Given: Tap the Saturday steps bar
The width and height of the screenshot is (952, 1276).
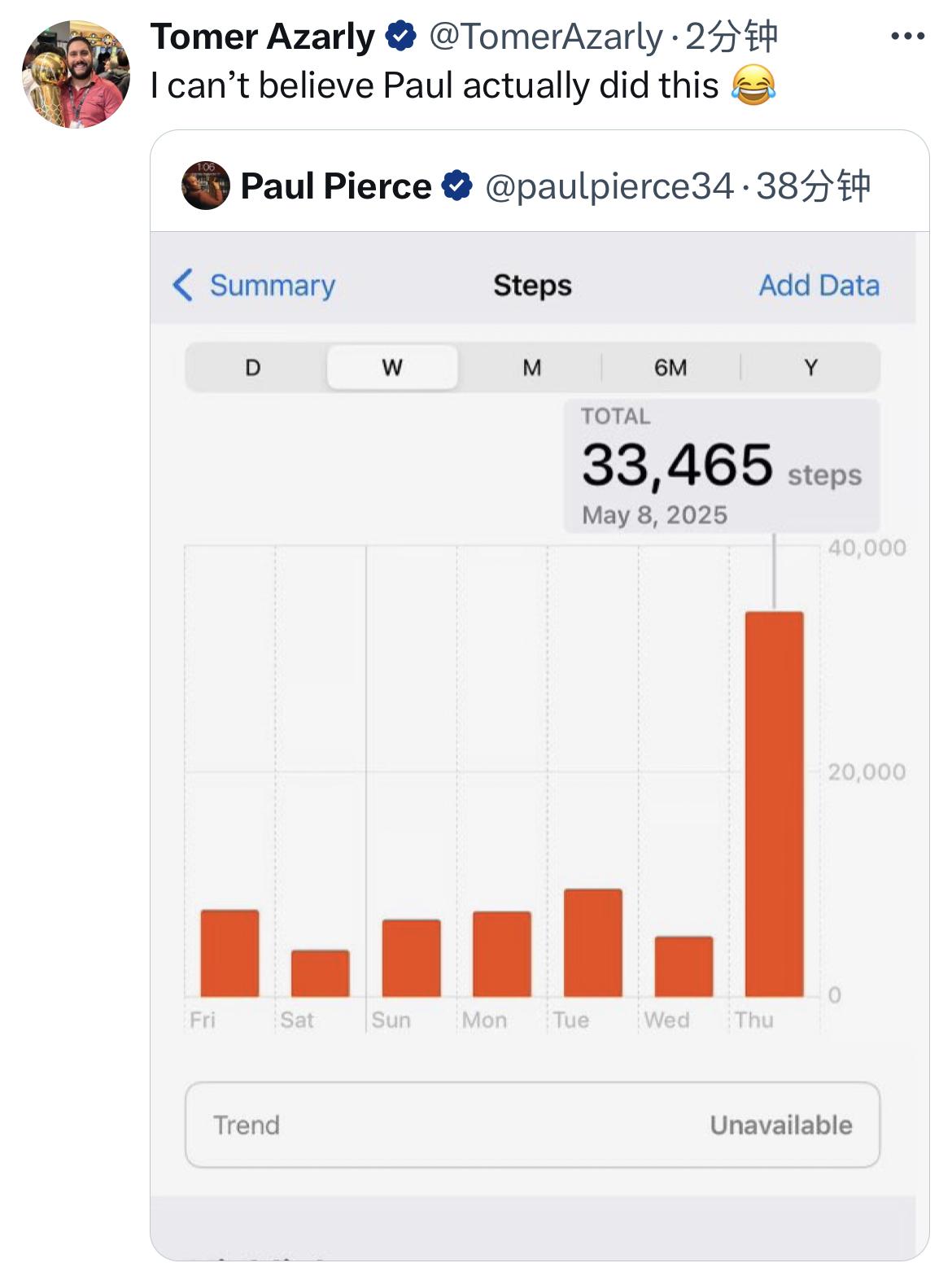Looking at the screenshot, I should pos(321,973).
